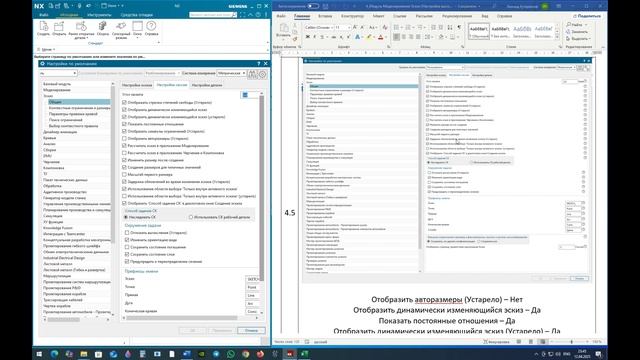Click the Справка (Help) question-mark icon in NX ribbon

pyautogui.click(x=151, y=26)
